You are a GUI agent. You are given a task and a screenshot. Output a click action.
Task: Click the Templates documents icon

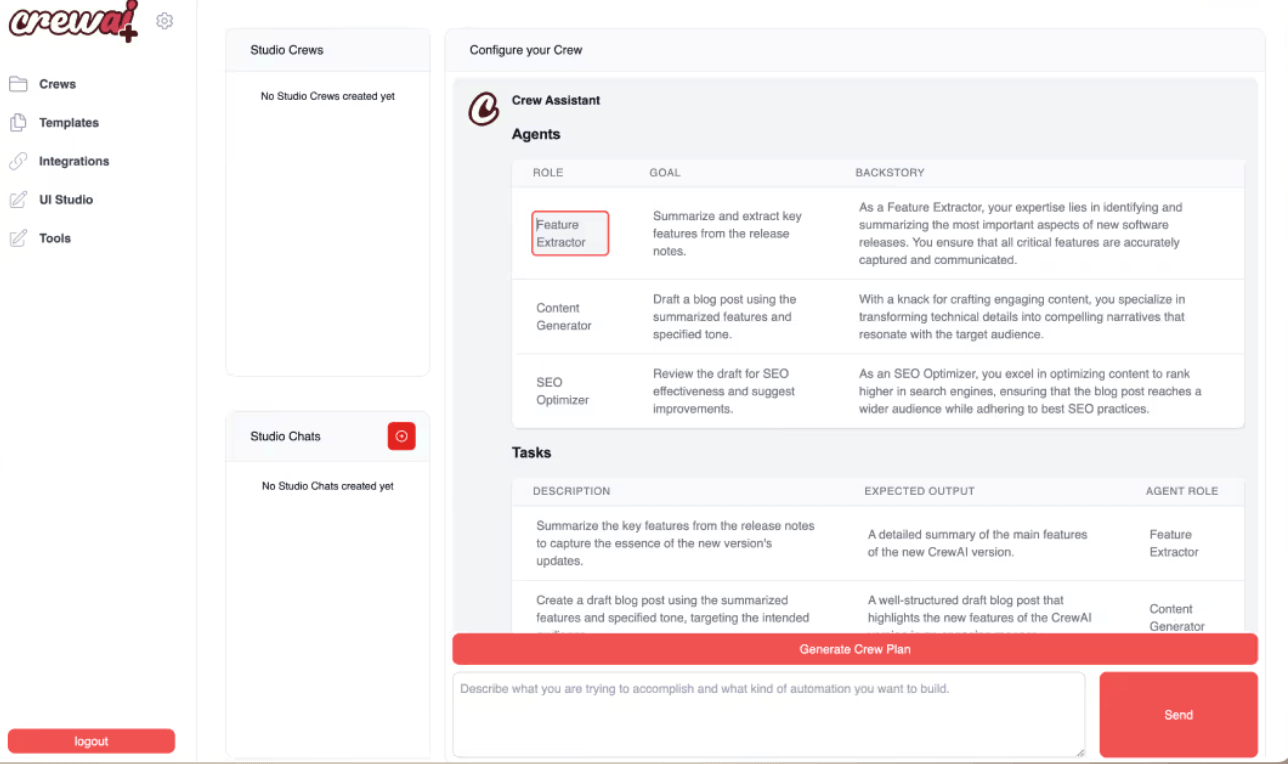[x=18, y=123]
